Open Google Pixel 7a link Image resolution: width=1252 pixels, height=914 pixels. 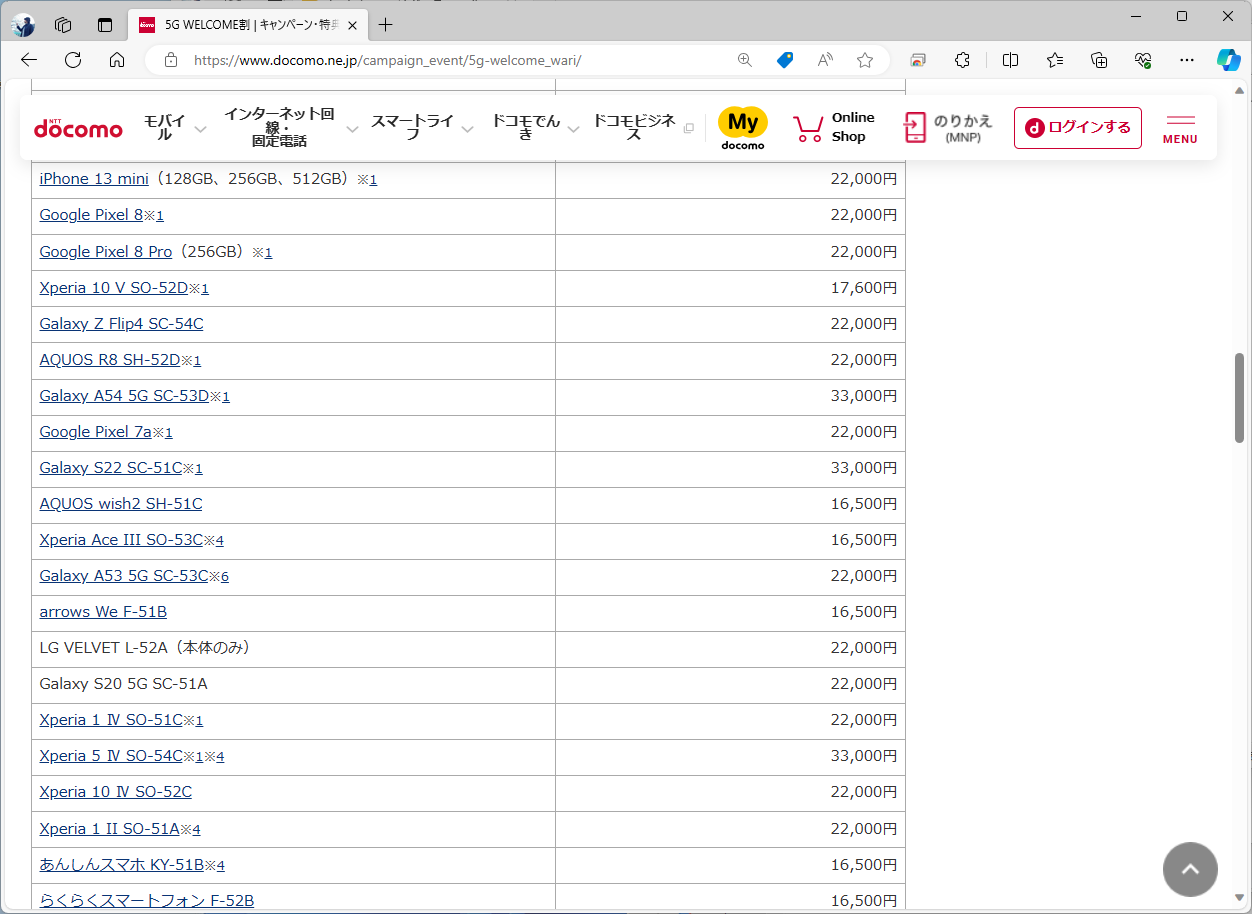[96, 432]
